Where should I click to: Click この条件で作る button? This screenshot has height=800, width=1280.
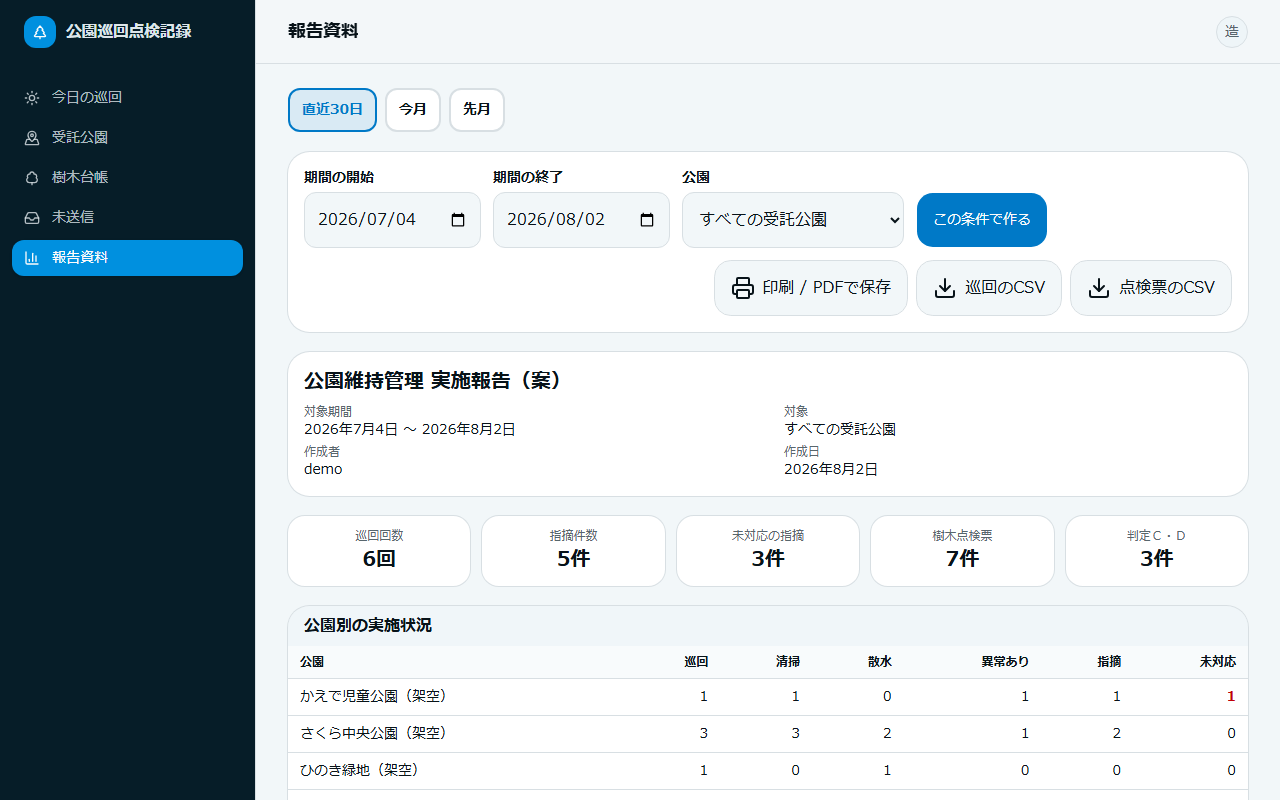click(982, 220)
